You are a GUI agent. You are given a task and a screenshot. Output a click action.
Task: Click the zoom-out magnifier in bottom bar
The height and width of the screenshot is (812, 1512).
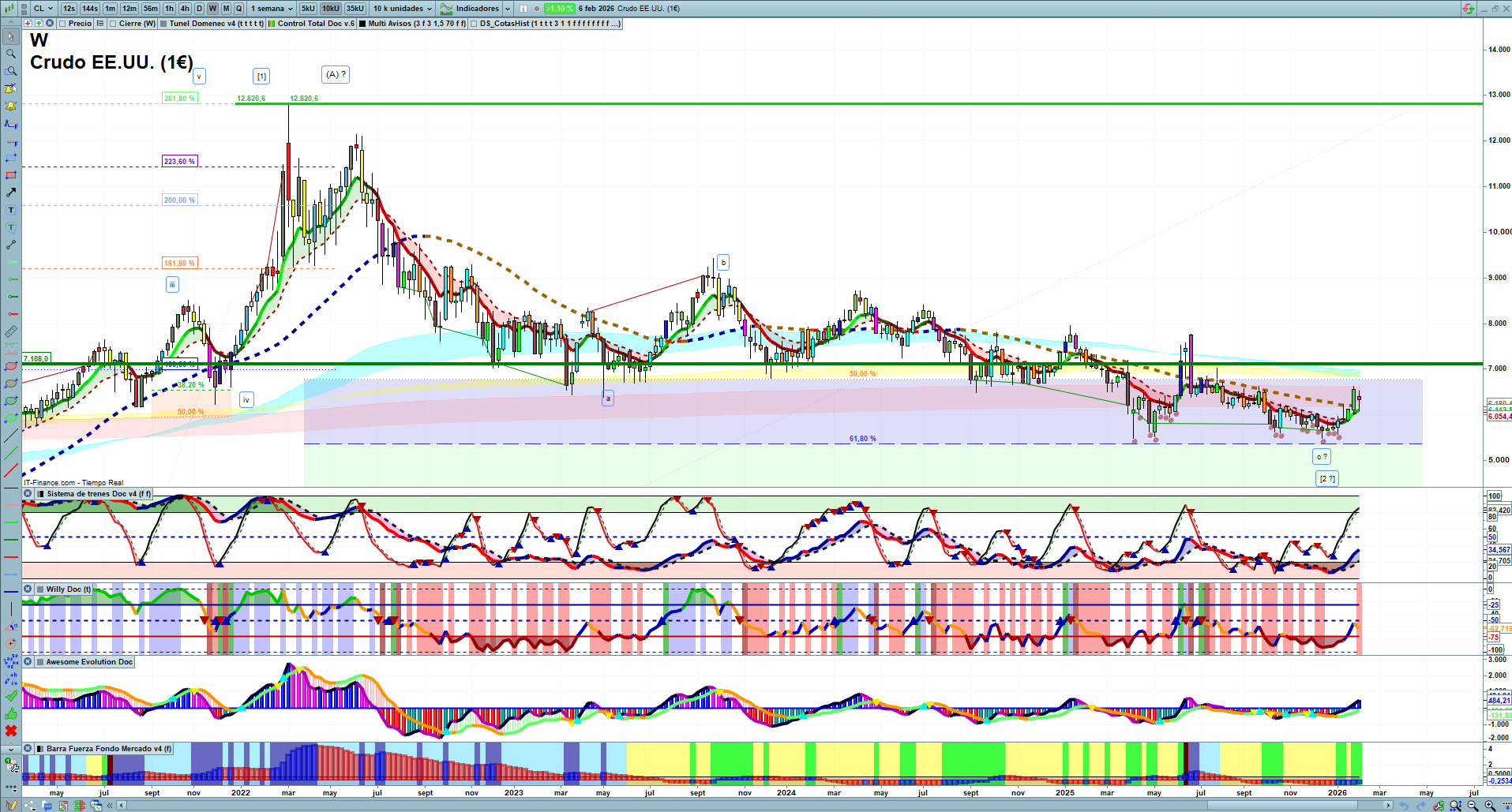pyautogui.click(x=1473, y=806)
